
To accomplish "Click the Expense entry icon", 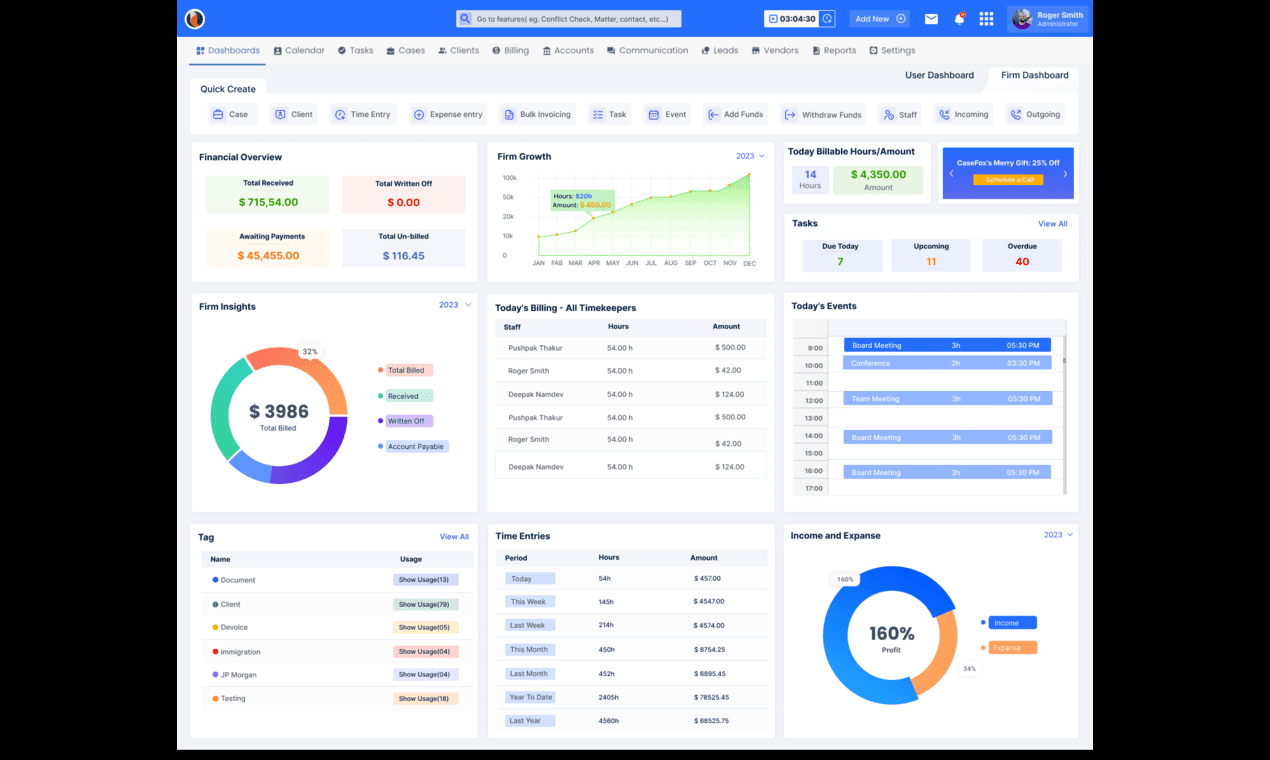I will pyautogui.click(x=419, y=114).
